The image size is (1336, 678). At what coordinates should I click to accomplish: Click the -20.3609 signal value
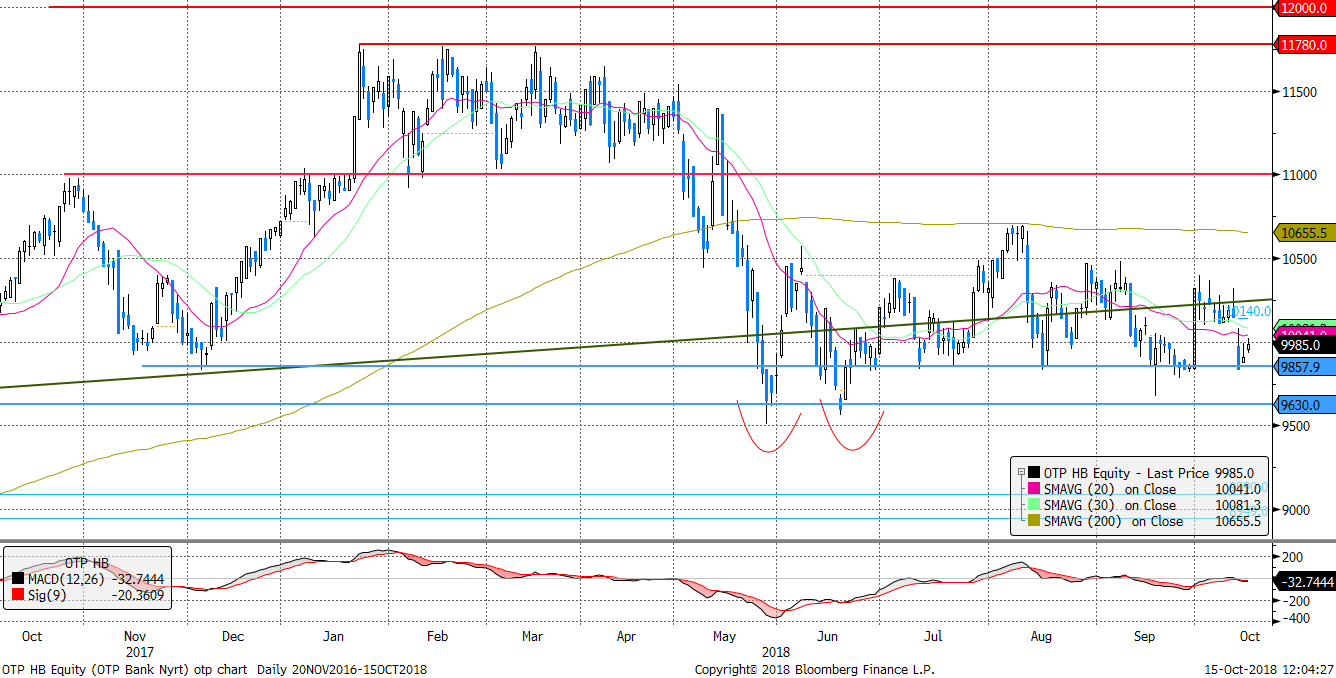[x=137, y=596]
